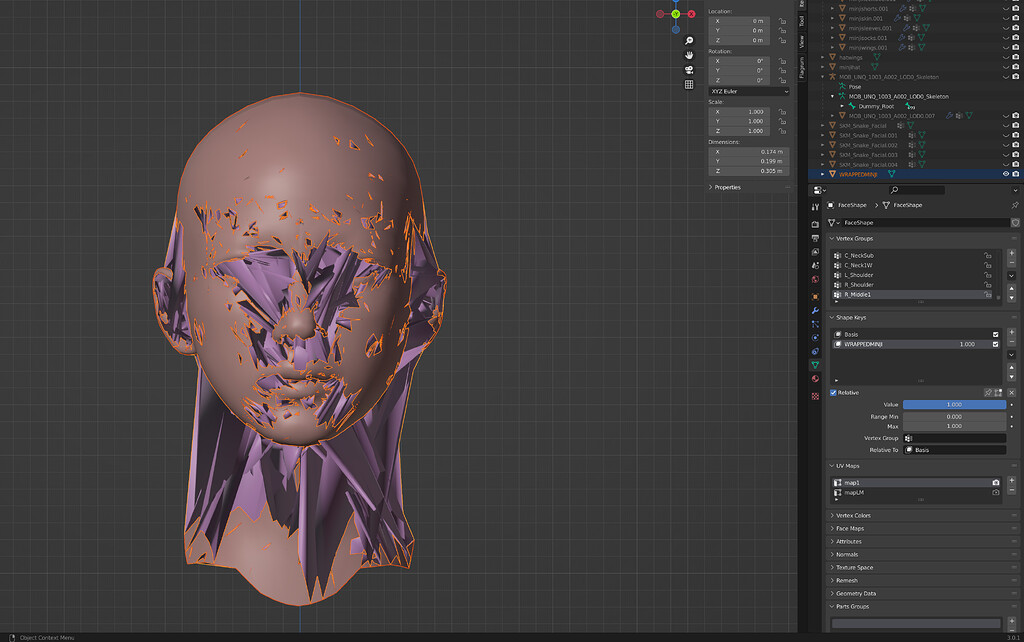Screen dimensions: 1024x642
Task: Remove vertex group with minus button
Action: 1012,263
